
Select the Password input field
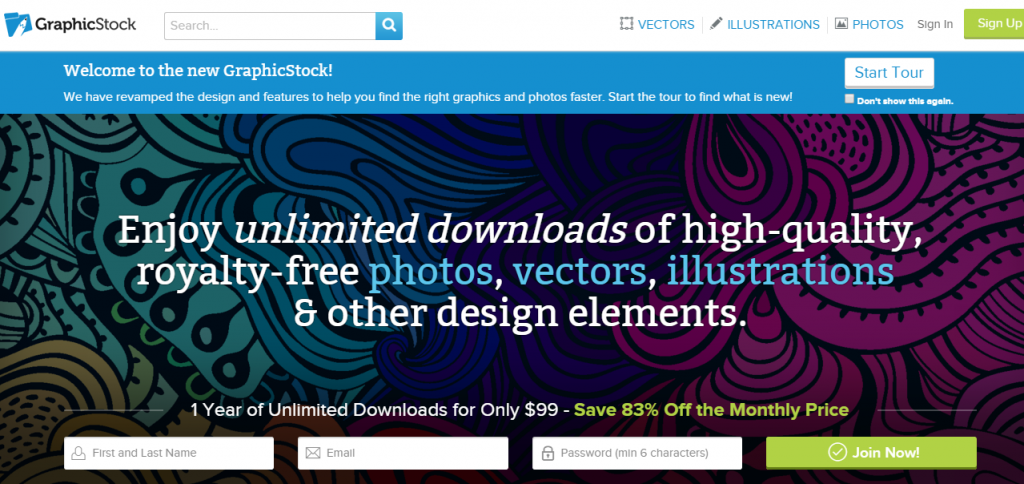pyautogui.click(x=646, y=453)
